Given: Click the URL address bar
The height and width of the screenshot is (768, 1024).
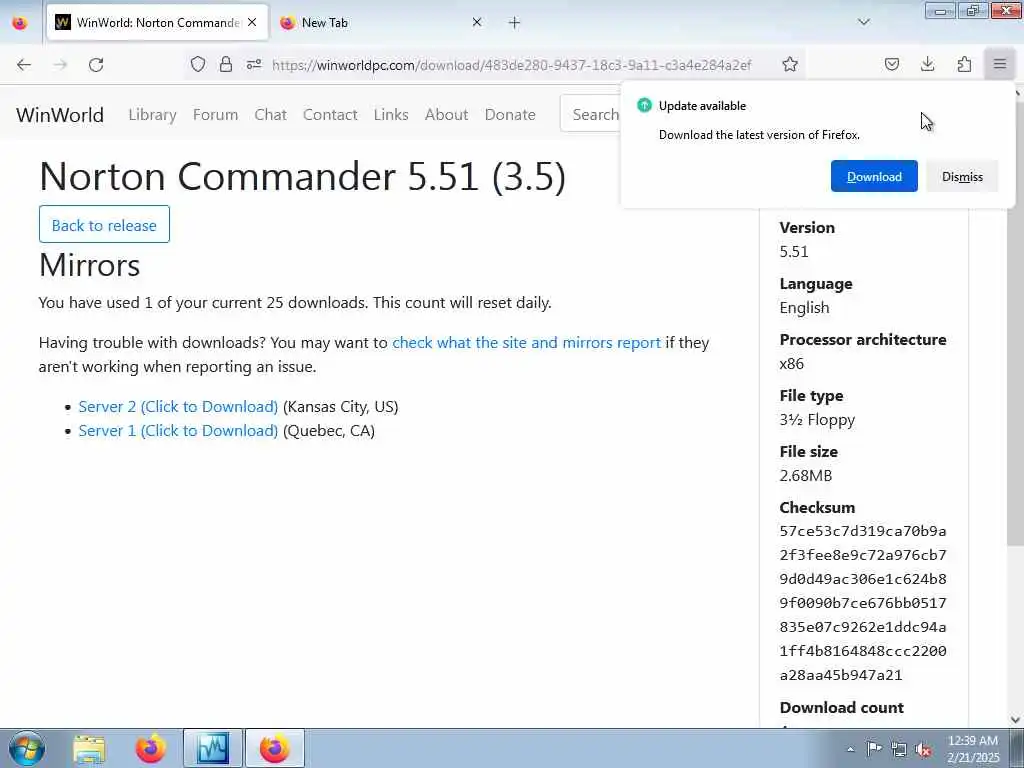Looking at the screenshot, I should click(x=511, y=65).
